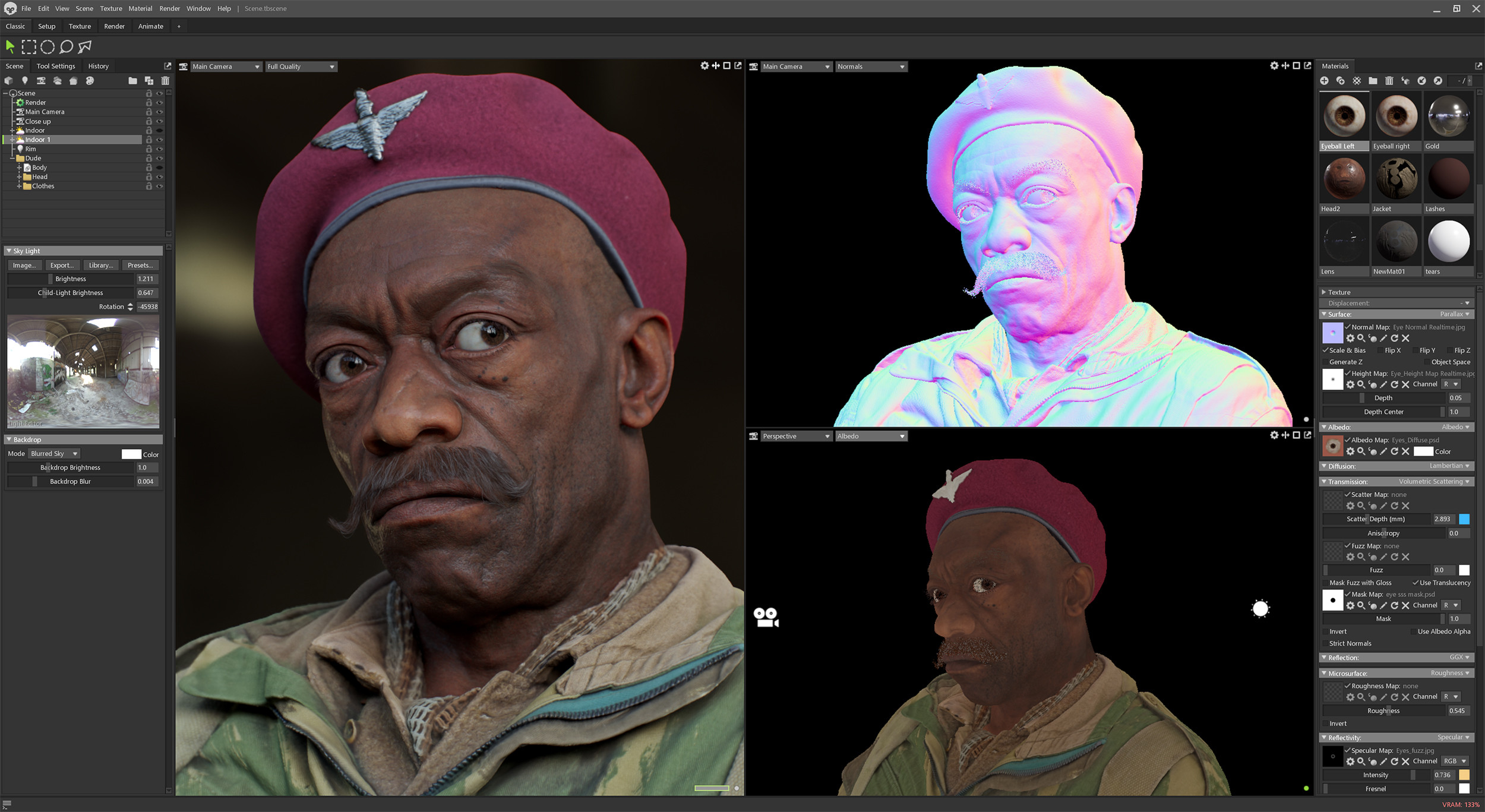Change the Normals view mode dropdown
Viewport: 1485px width, 812px height.
pos(870,67)
